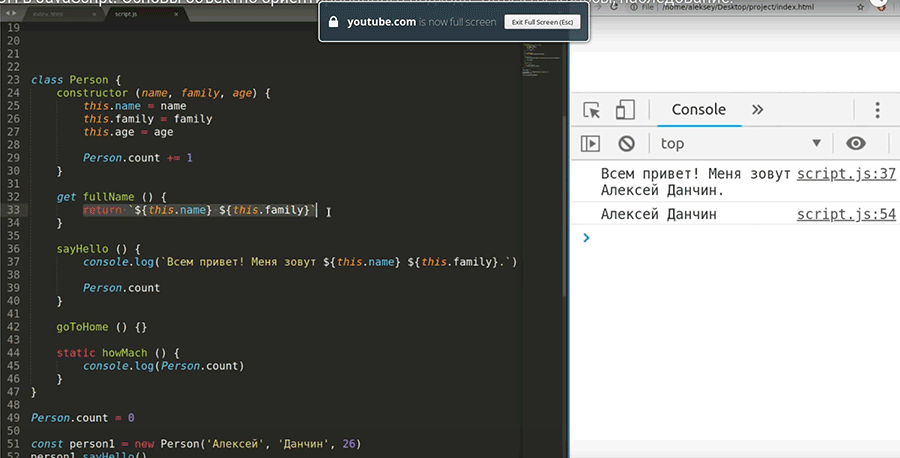Open the top JavaScript context dropdown
900x458 pixels.
pos(740,143)
